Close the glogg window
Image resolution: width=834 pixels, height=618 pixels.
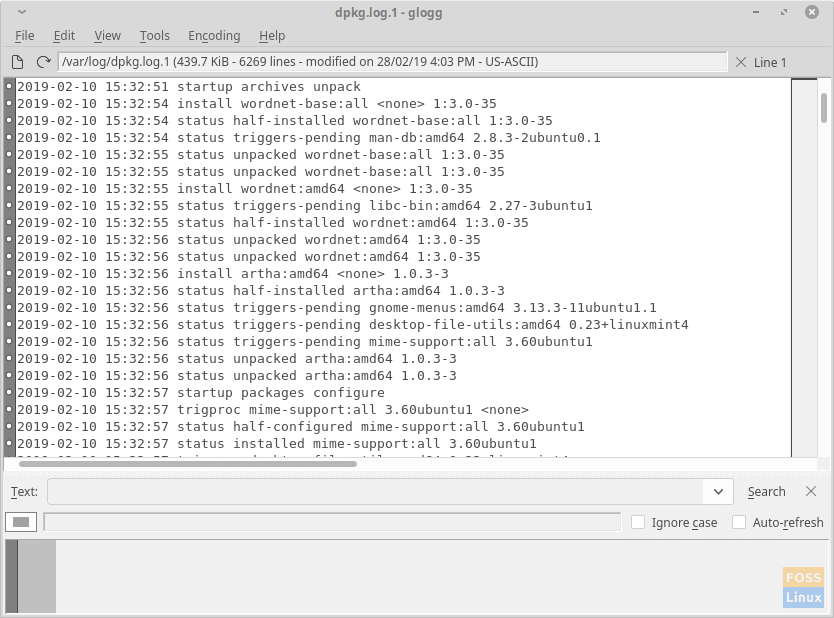coord(812,12)
